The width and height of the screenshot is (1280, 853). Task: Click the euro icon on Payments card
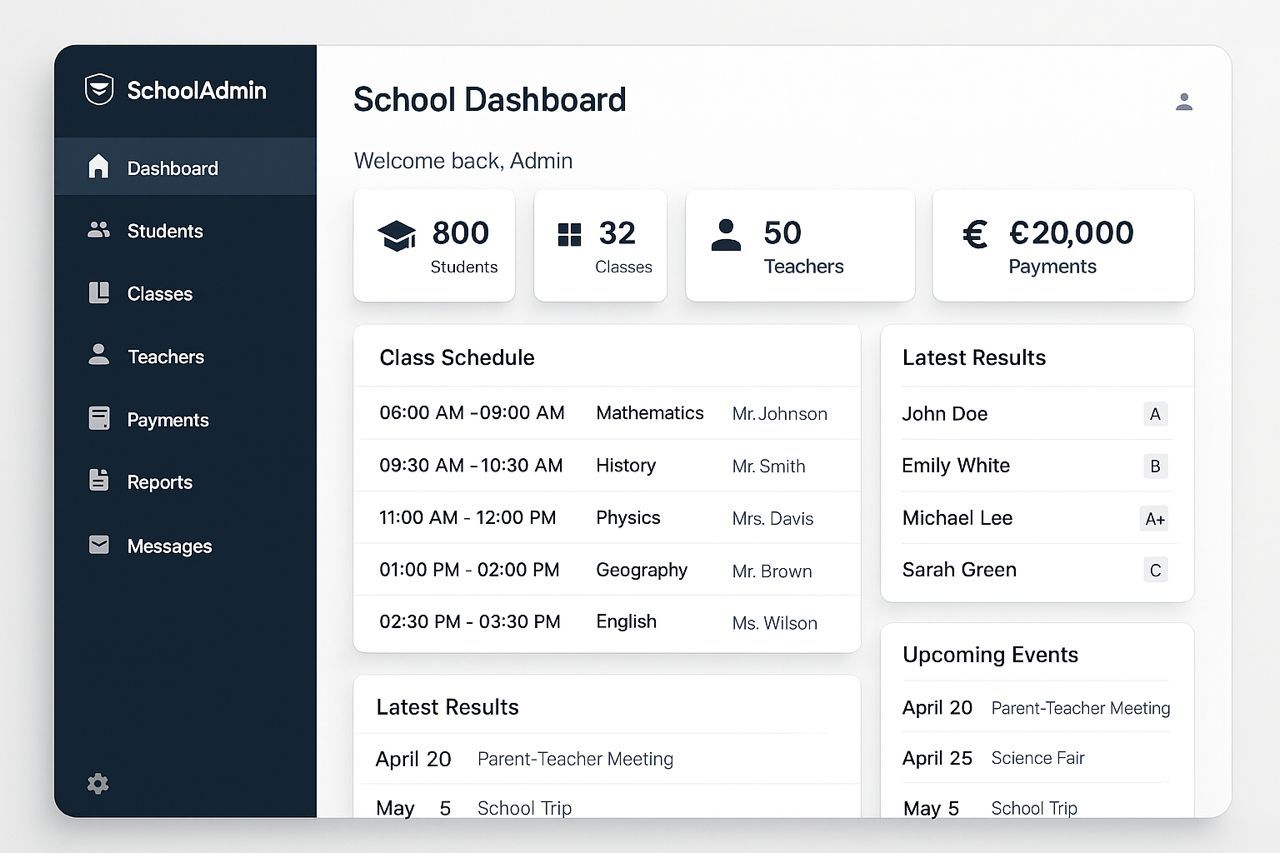point(974,234)
